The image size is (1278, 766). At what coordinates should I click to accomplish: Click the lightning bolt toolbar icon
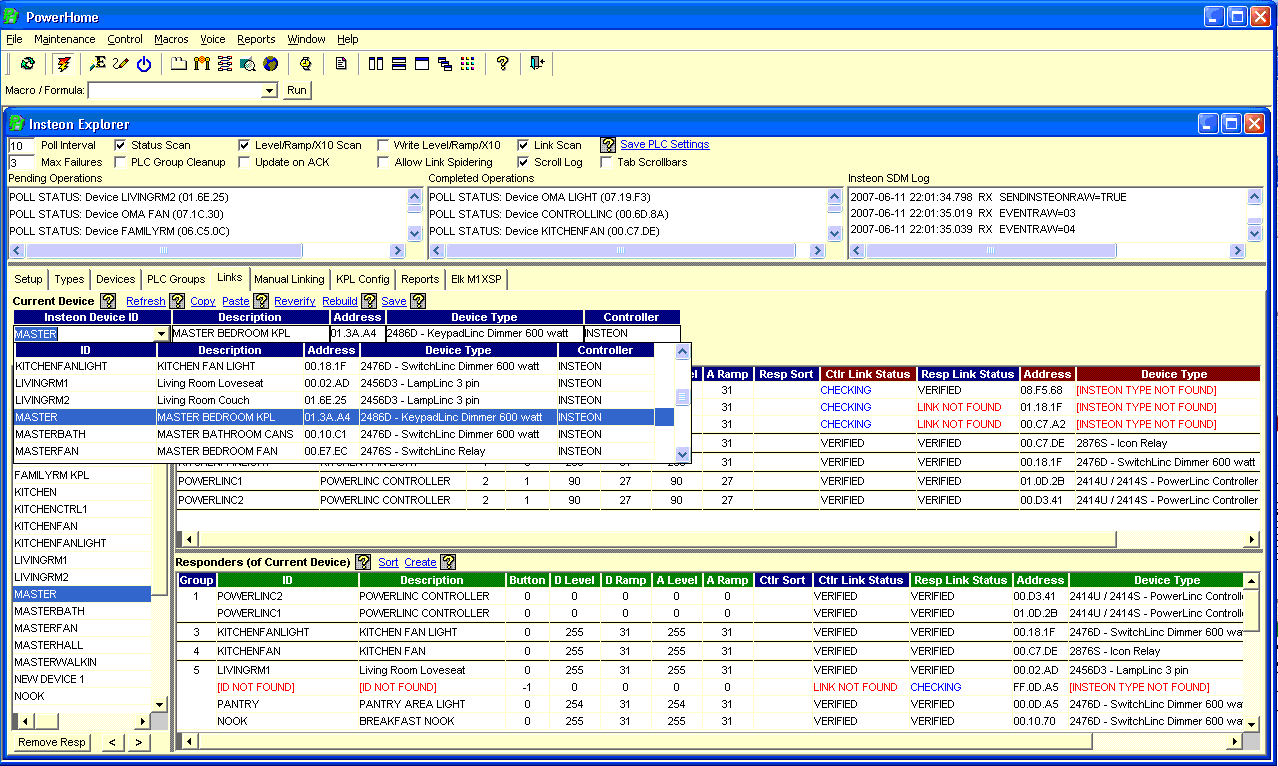click(64, 64)
